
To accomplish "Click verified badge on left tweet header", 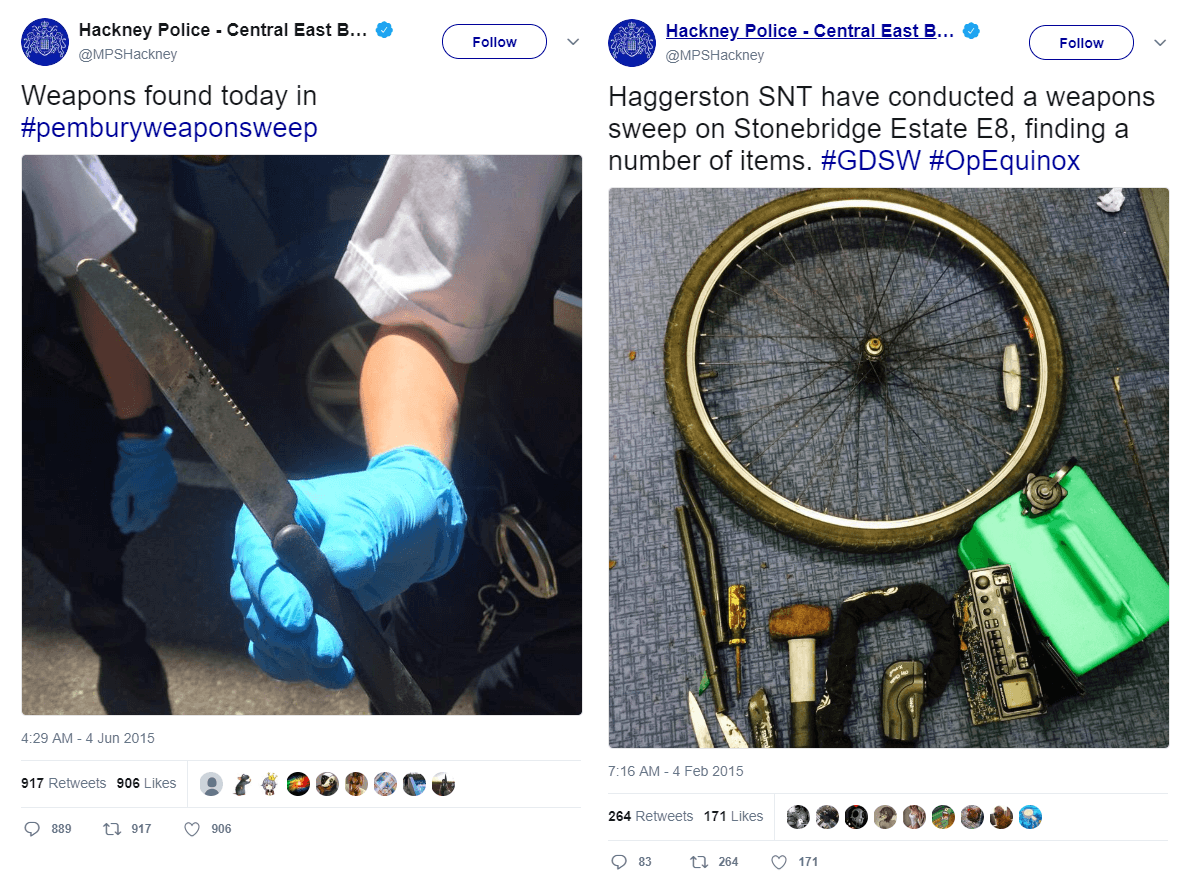I will pos(385,30).
